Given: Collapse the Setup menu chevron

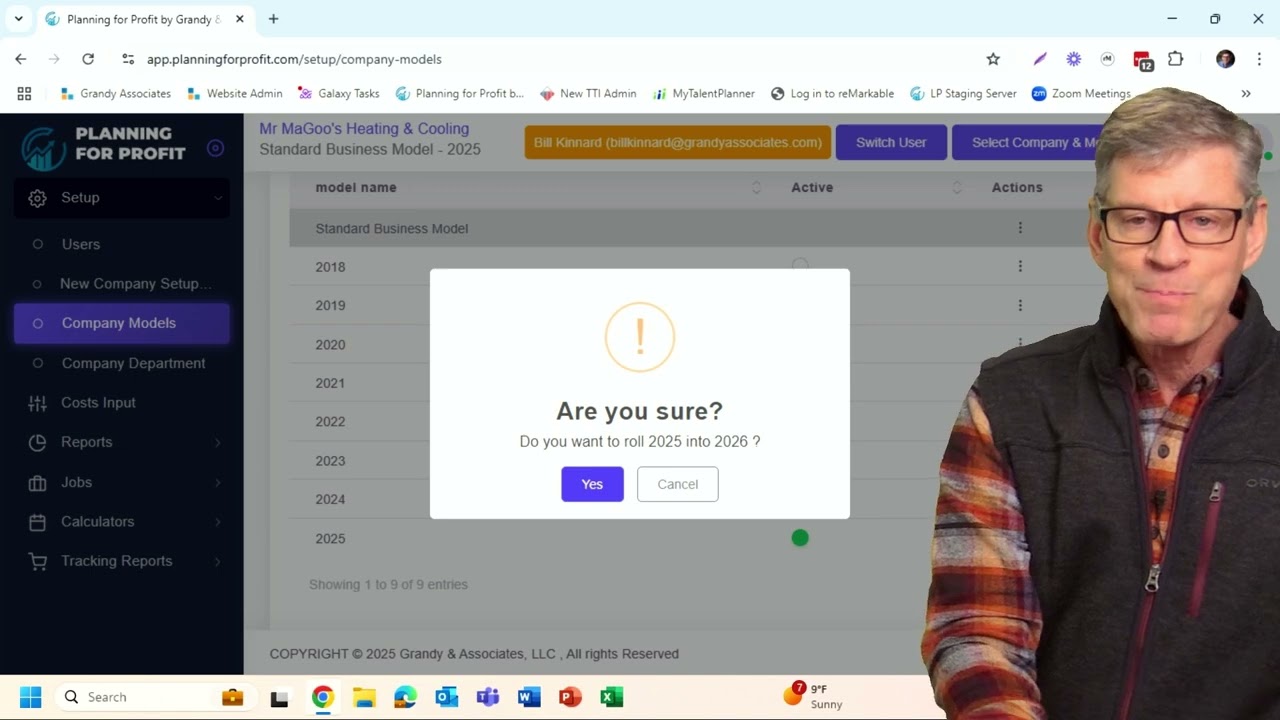Looking at the screenshot, I should [x=218, y=198].
